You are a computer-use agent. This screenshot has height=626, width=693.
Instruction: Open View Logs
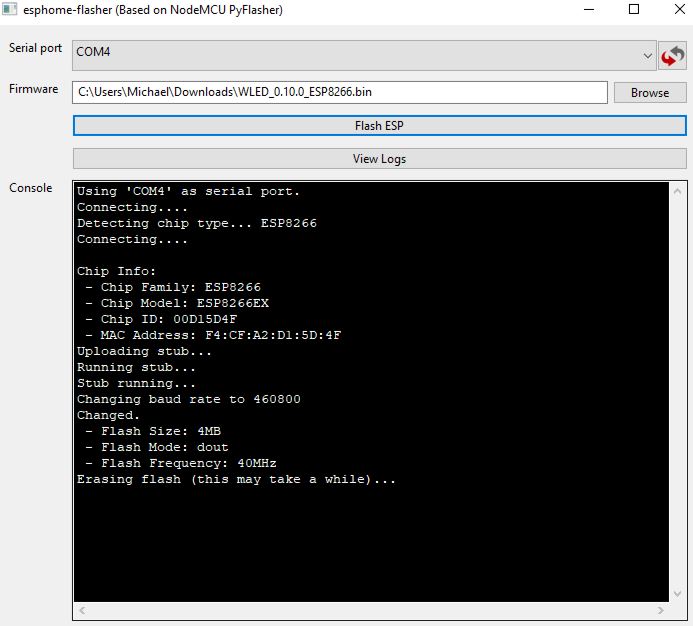[380, 159]
